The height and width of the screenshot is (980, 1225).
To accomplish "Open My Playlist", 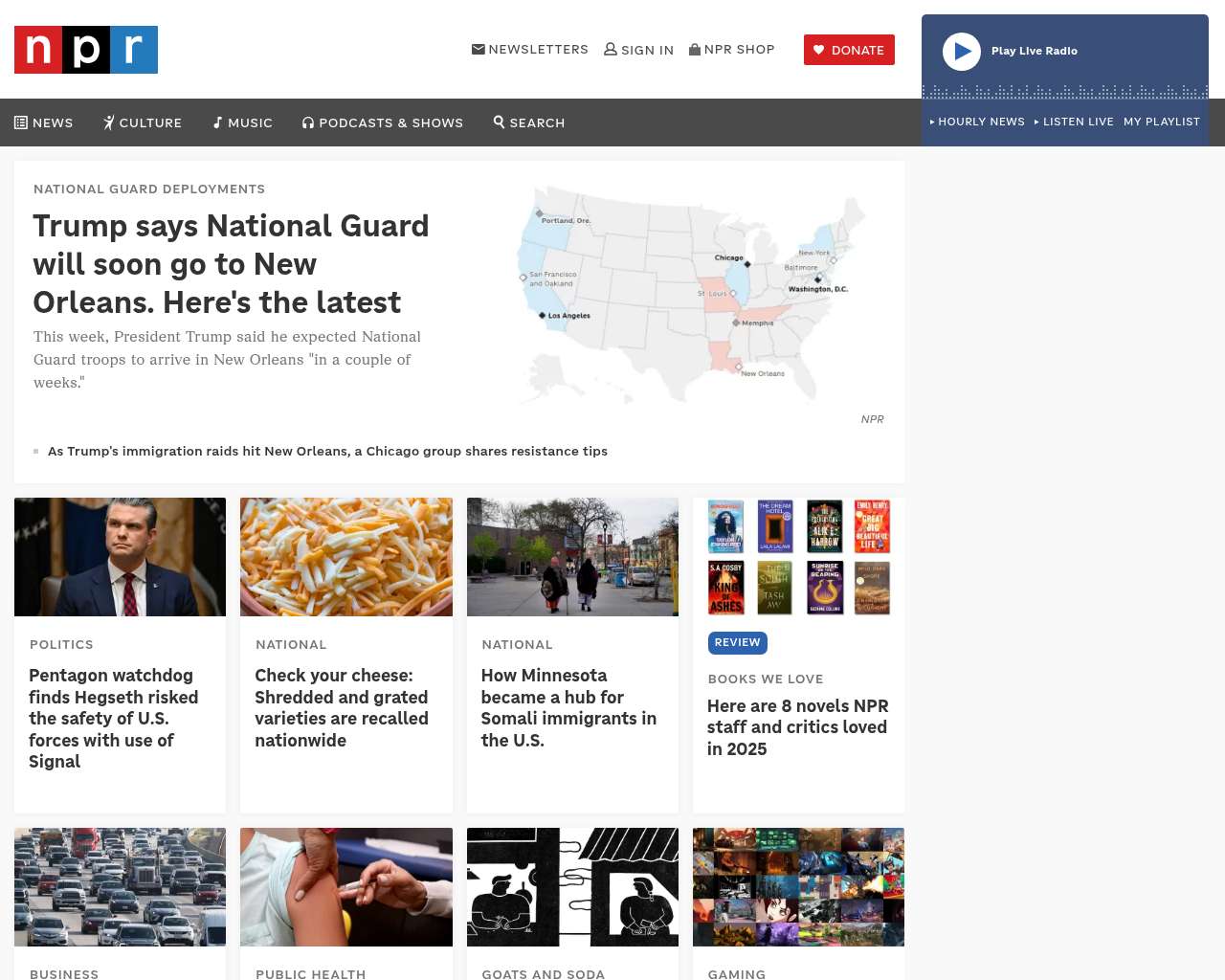I will (x=1161, y=122).
